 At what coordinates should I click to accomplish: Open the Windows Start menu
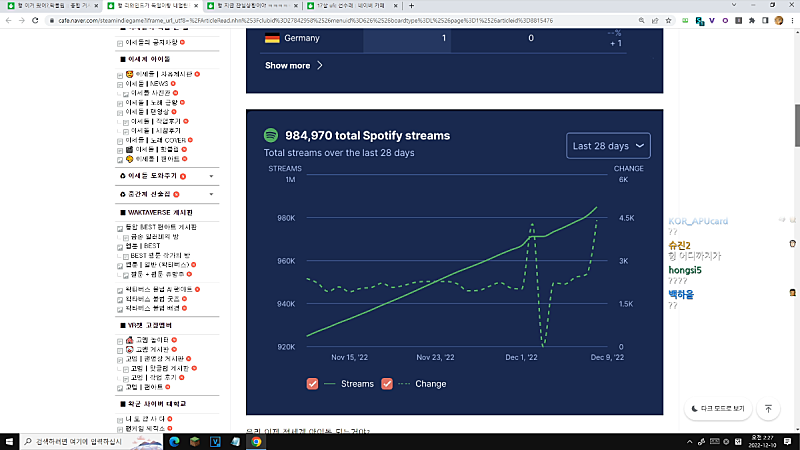[9, 441]
